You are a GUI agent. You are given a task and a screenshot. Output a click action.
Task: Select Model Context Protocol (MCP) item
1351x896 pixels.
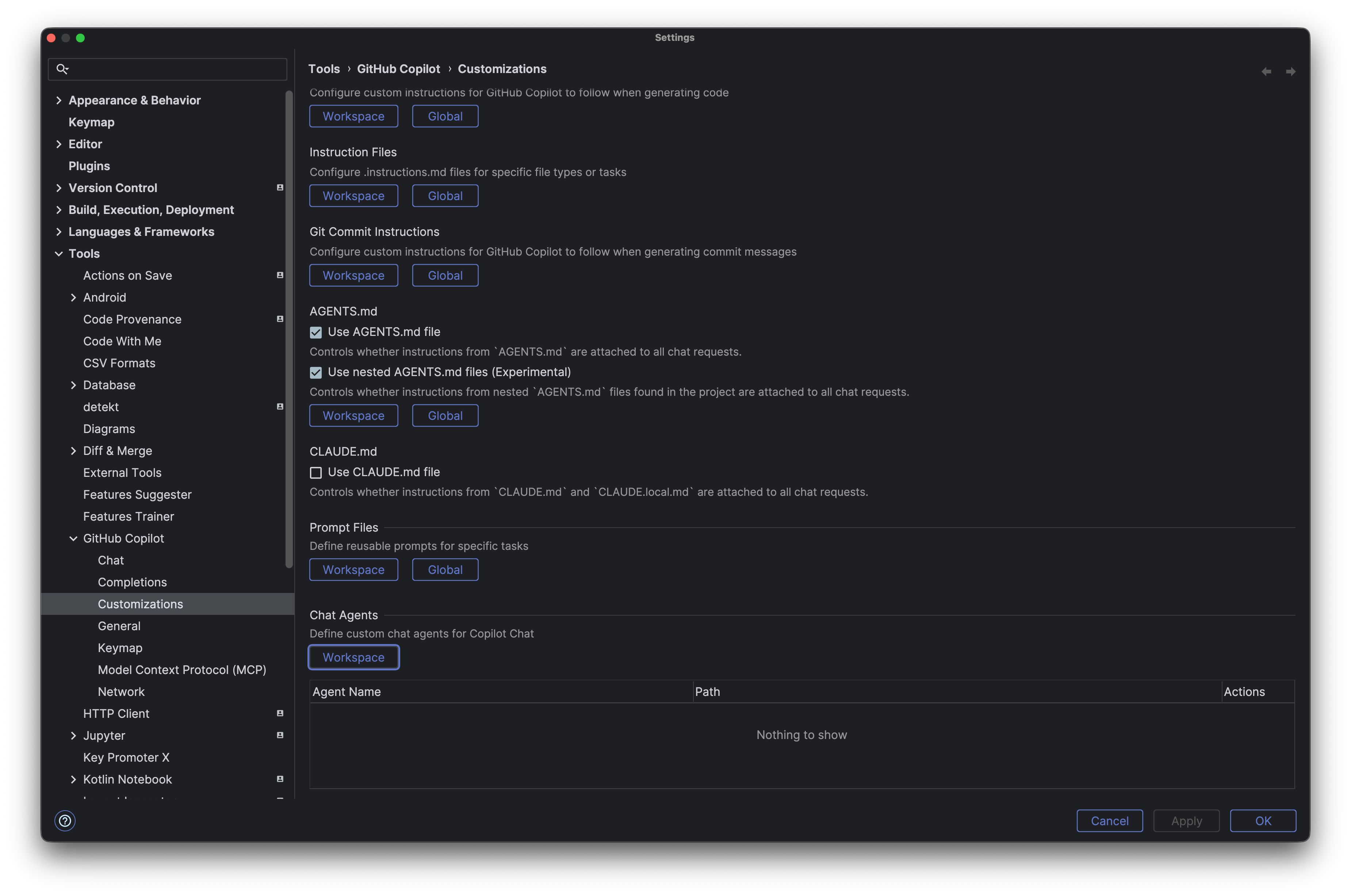click(x=182, y=670)
